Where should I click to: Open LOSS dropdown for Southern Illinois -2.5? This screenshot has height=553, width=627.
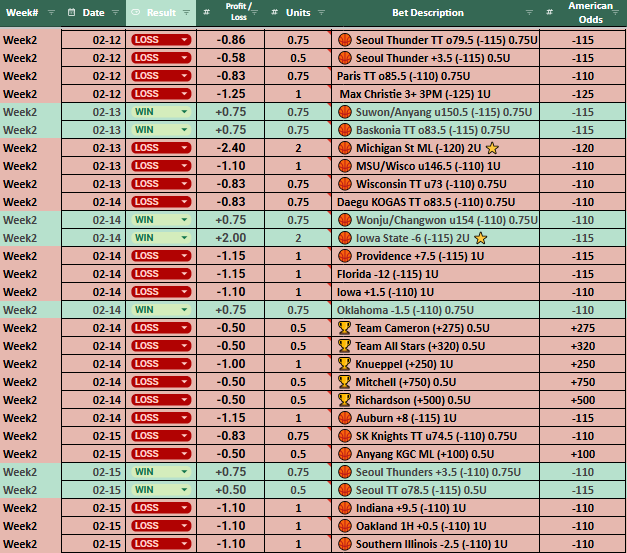184,544
